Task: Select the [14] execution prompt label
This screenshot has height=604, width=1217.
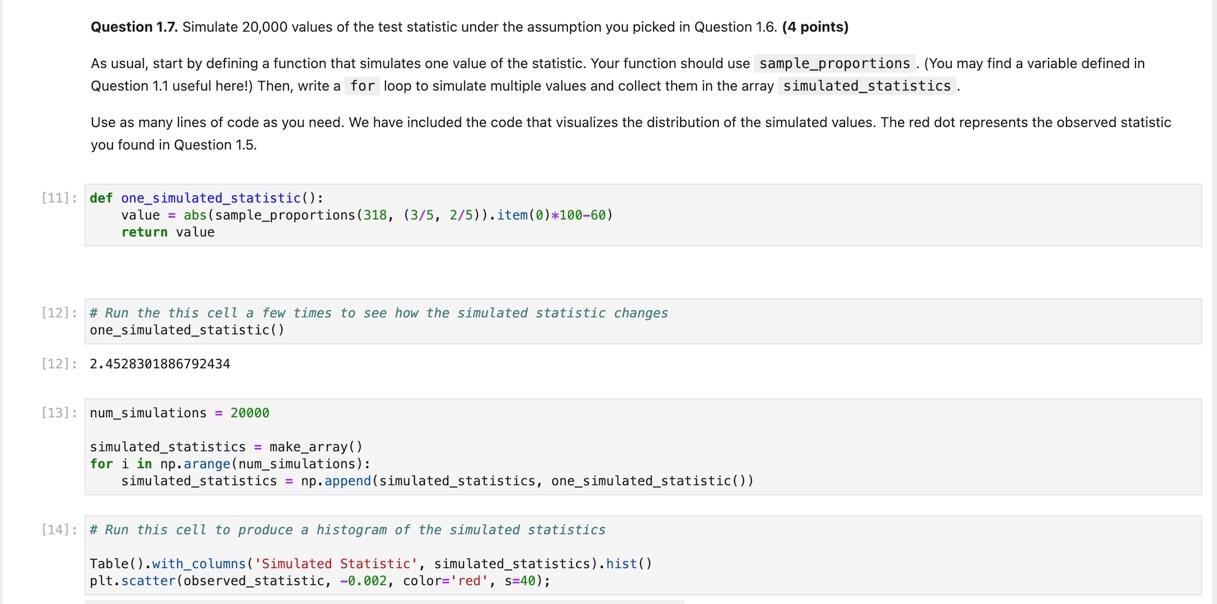Action: tap(59, 530)
